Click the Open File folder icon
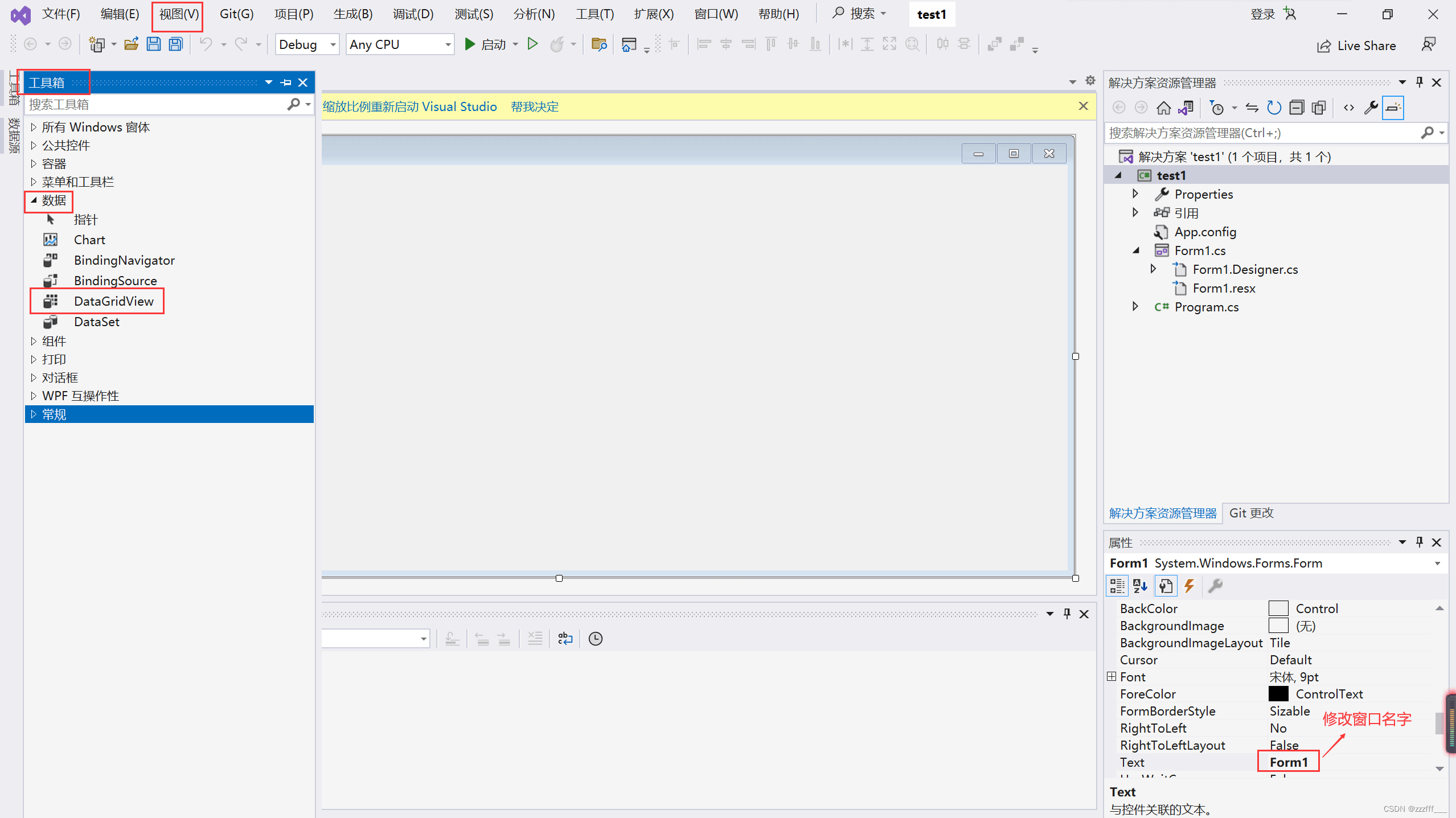Image resolution: width=1456 pixels, height=818 pixels. pos(132,44)
